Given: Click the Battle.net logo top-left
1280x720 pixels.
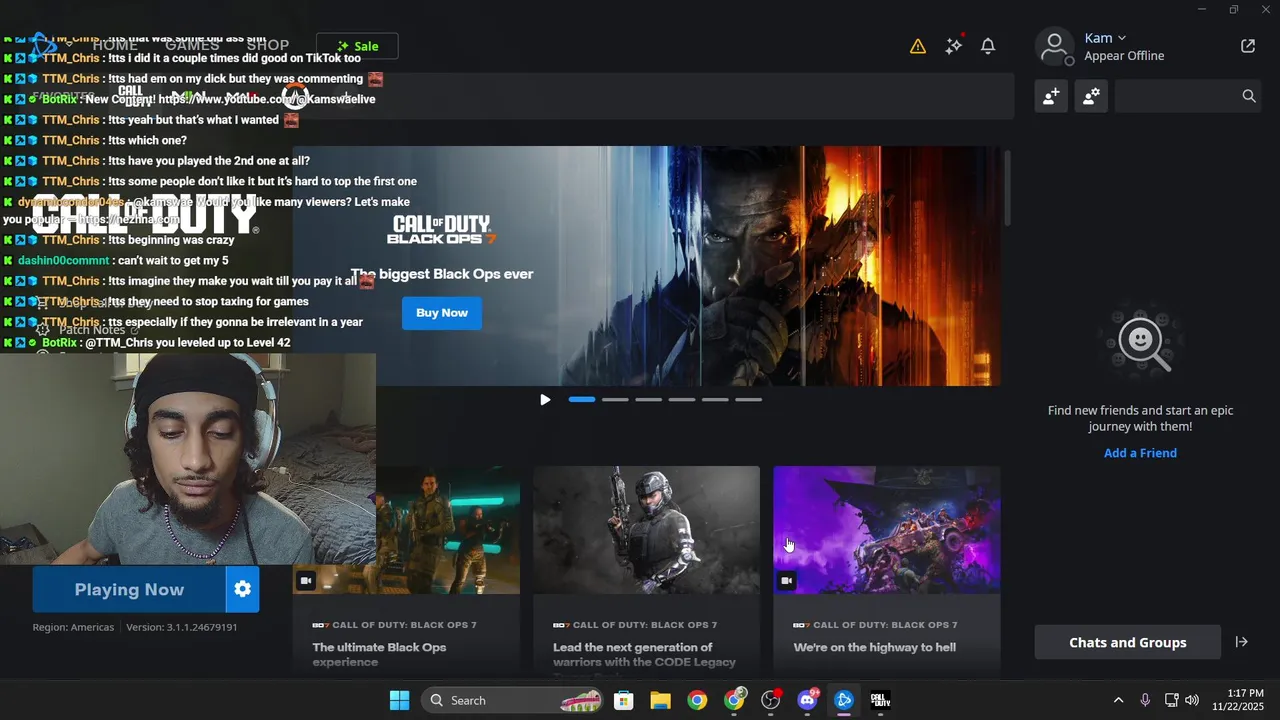Looking at the screenshot, I should pyautogui.click(x=43, y=45).
